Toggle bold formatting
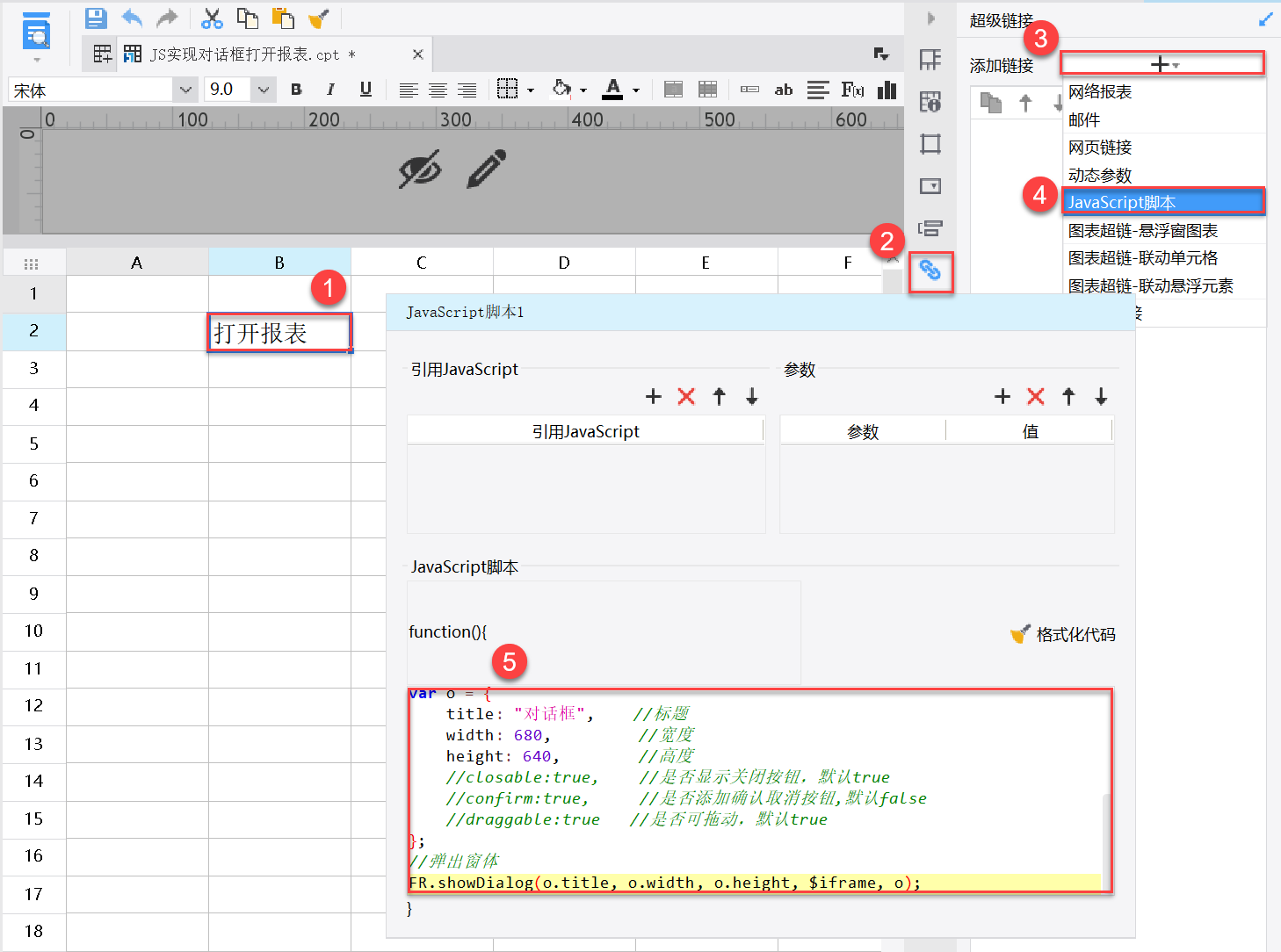The width and height of the screenshot is (1281, 952). (296, 90)
